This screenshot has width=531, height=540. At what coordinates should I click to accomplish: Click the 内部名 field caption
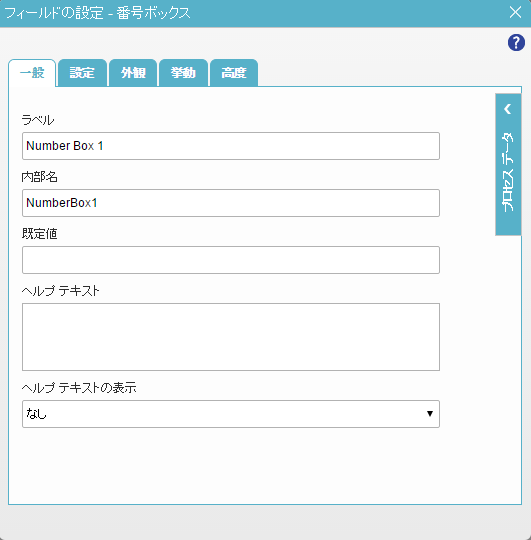(x=39, y=177)
